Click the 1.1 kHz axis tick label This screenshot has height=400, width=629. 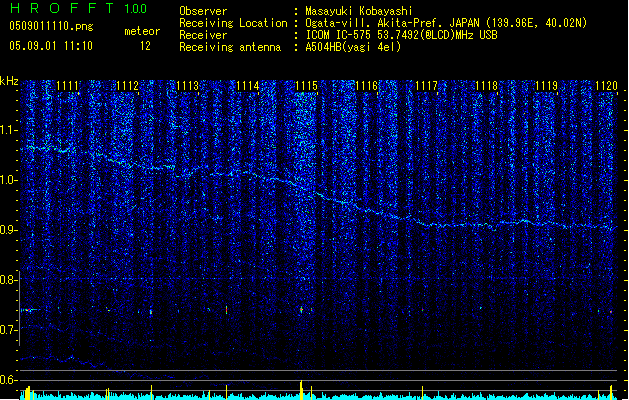(x=9, y=130)
